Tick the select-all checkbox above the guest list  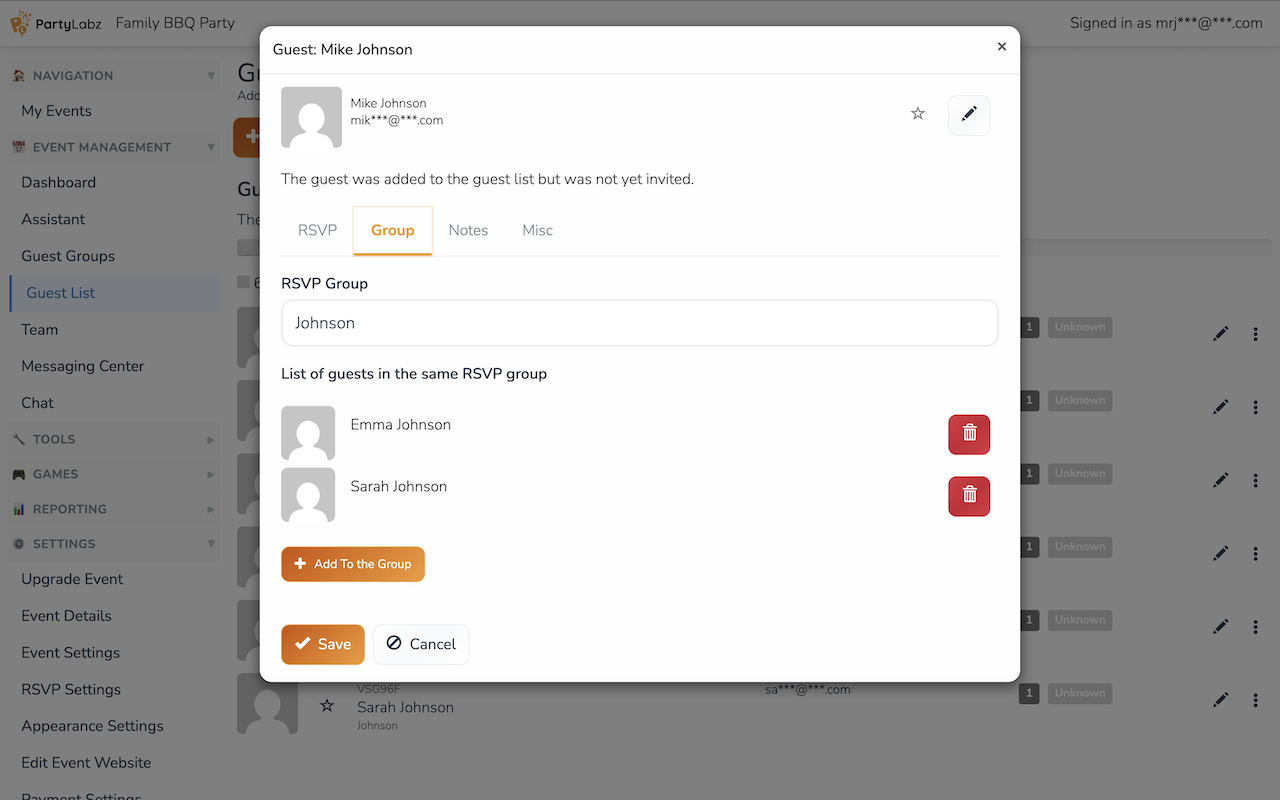(x=243, y=283)
